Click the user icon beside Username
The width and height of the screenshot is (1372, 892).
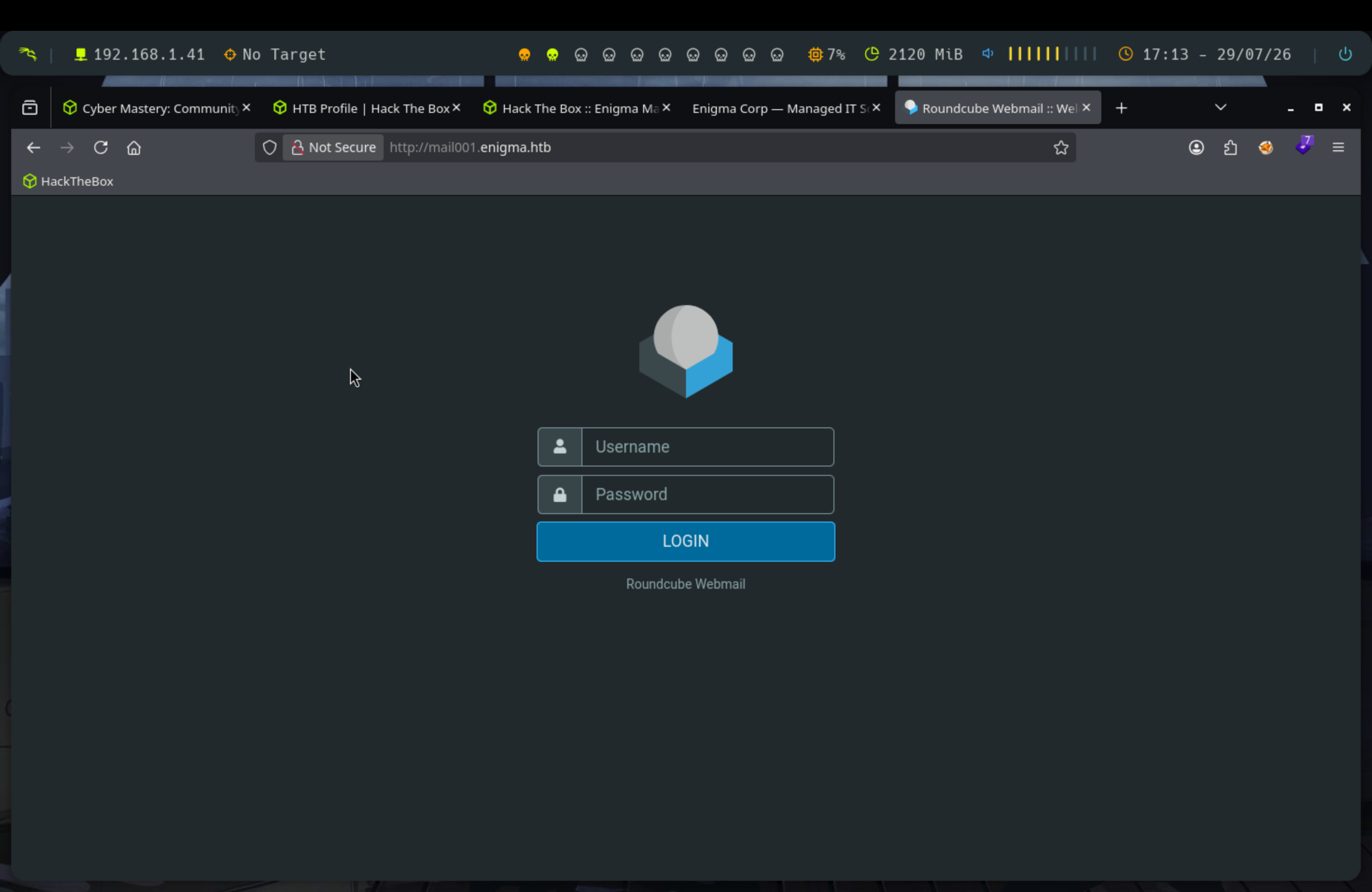click(x=560, y=446)
